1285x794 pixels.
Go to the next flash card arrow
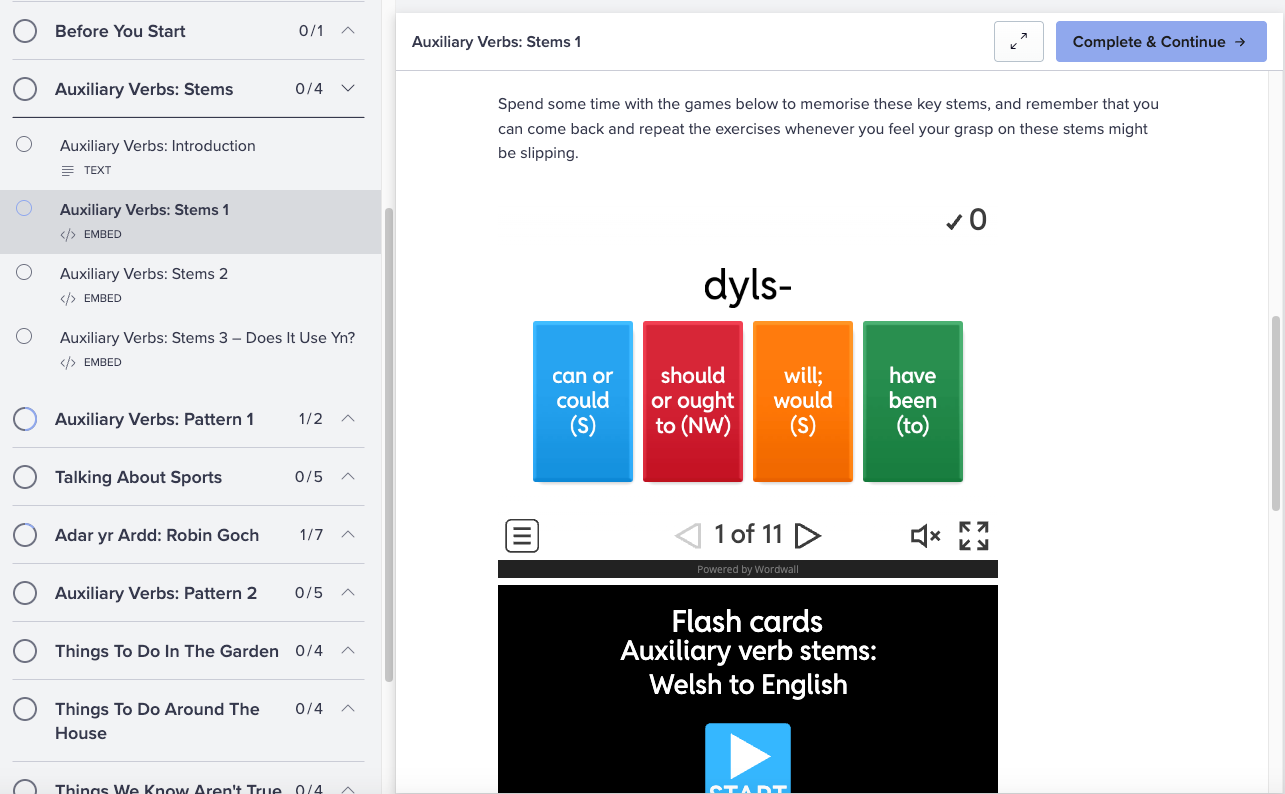807,536
